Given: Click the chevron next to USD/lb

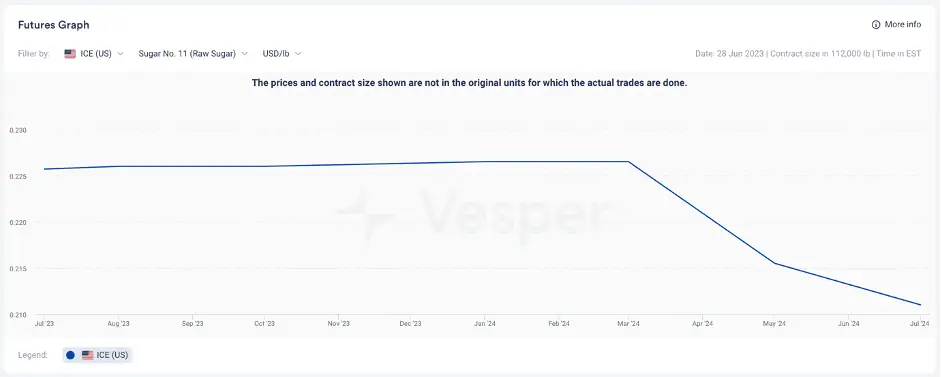Looking at the screenshot, I should click(298, 53).
